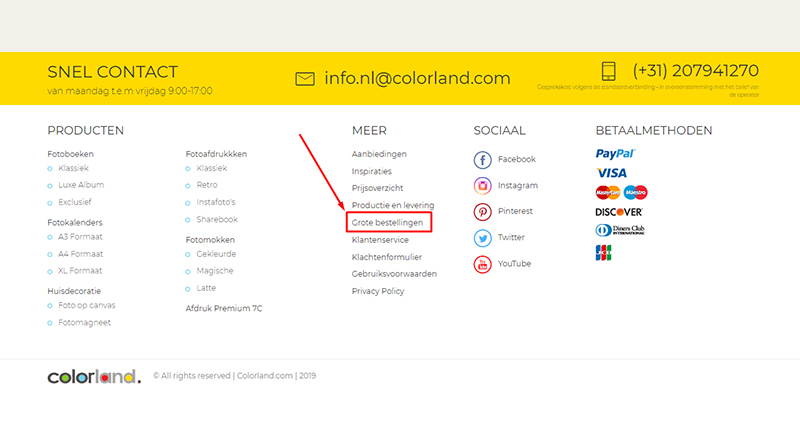Click the phone icon in contact bar
800x425 pixels.
point(609,72)
